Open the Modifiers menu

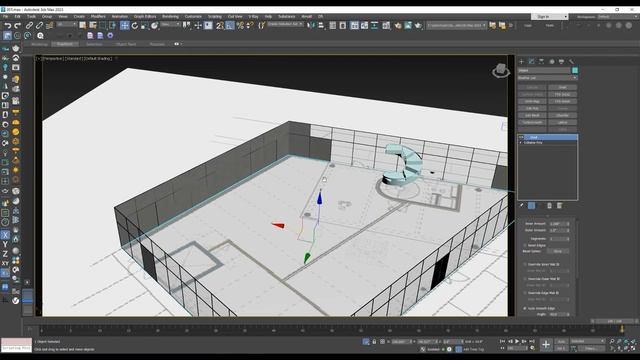tap(98, 17)
